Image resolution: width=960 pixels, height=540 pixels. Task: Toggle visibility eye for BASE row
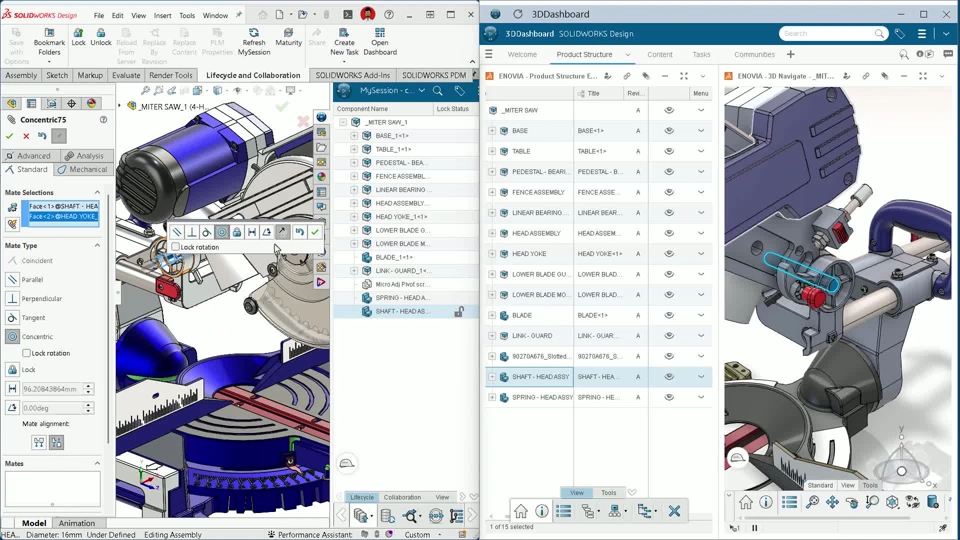pos(669,130)
